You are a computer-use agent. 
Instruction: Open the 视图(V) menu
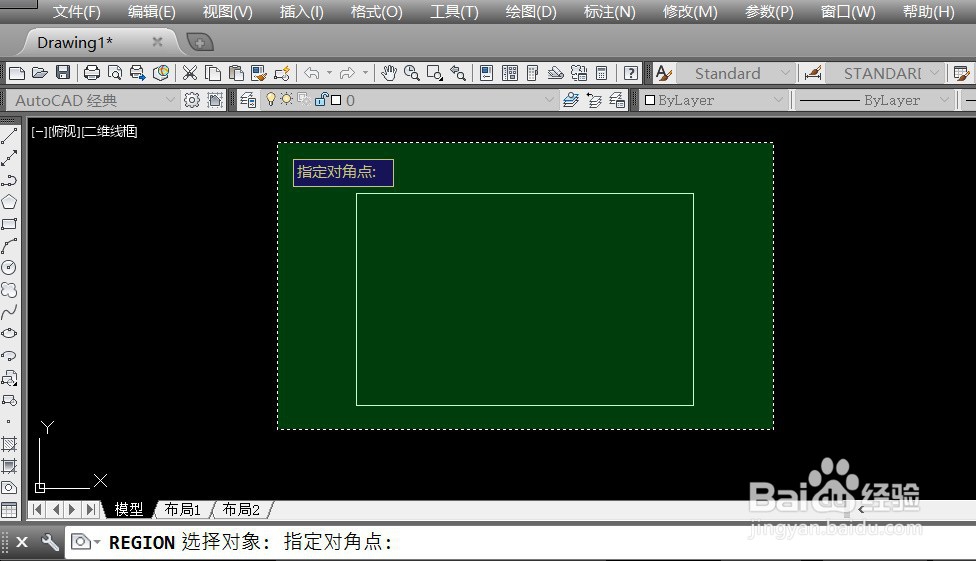click(227, 11)
